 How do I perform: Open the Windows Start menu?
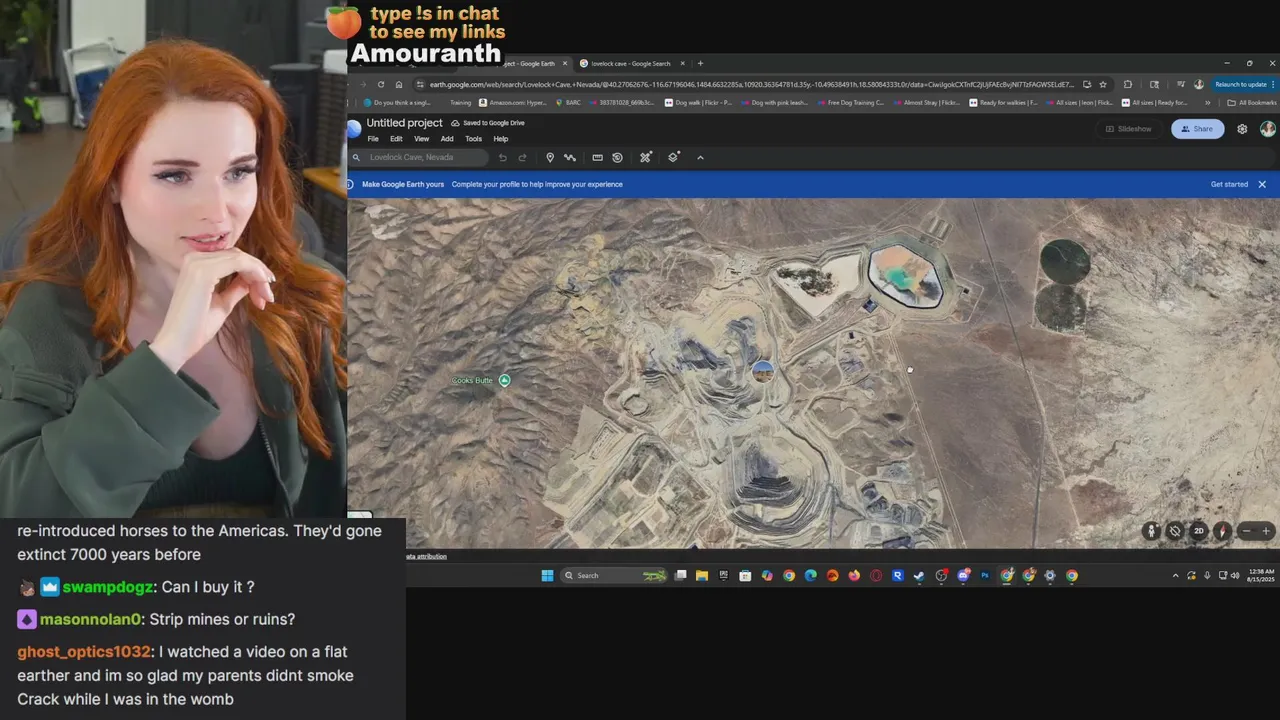pyautogui.click(x=547, y=575)
